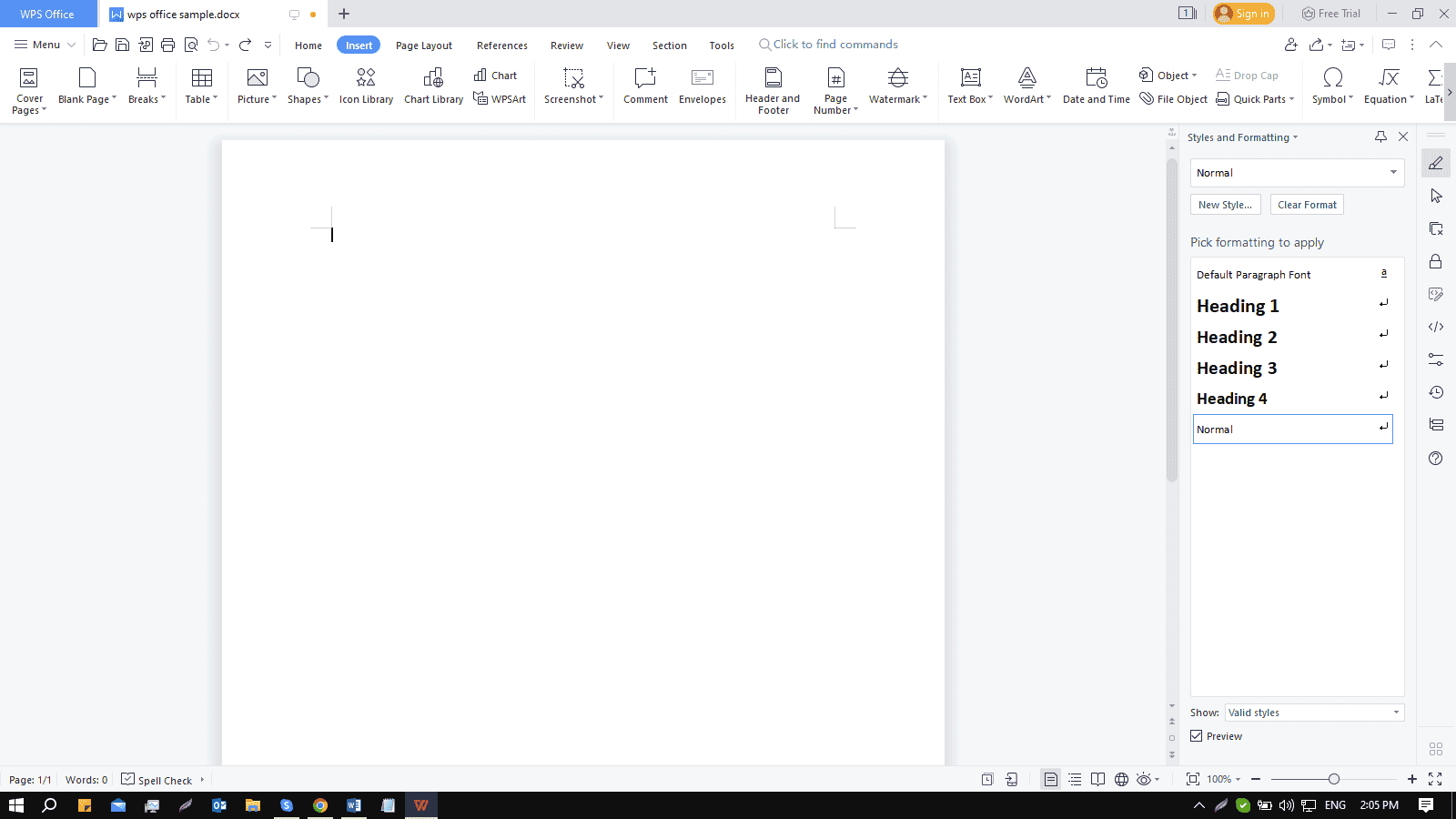Image resolution: width=1456 pixels, height=819 pixels.
Task: Open the Menu in the top left
Action: [x=42, y=45]
